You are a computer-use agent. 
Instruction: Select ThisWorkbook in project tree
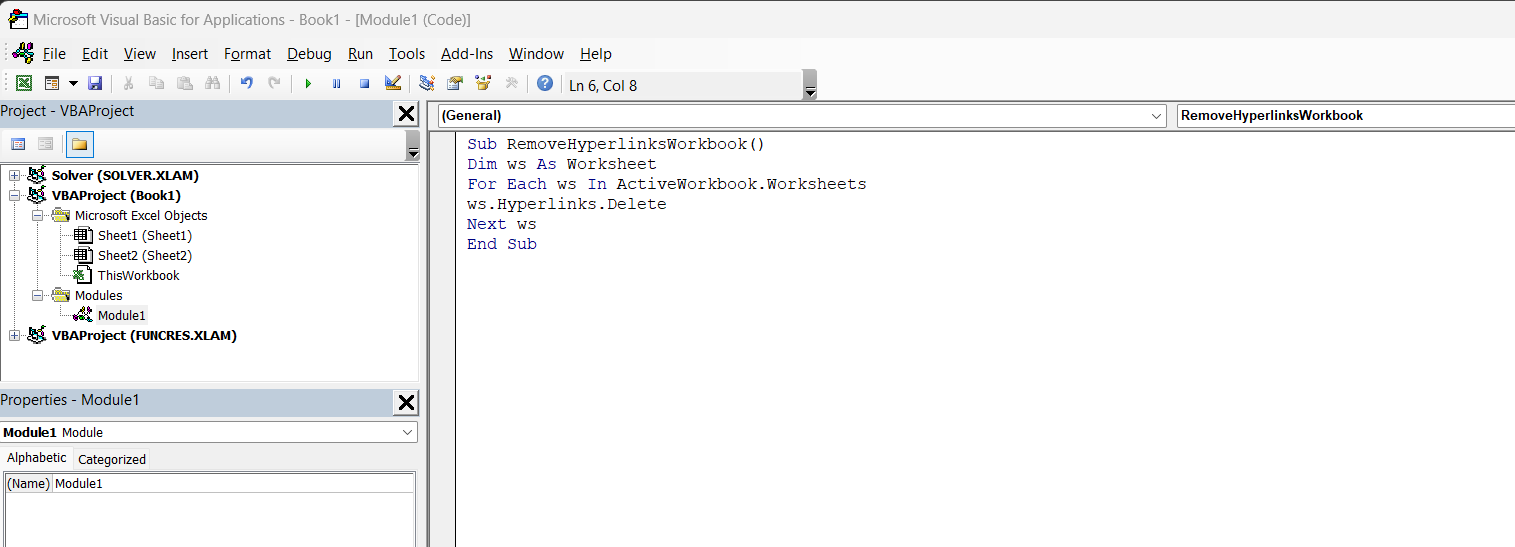pos(138,275)
